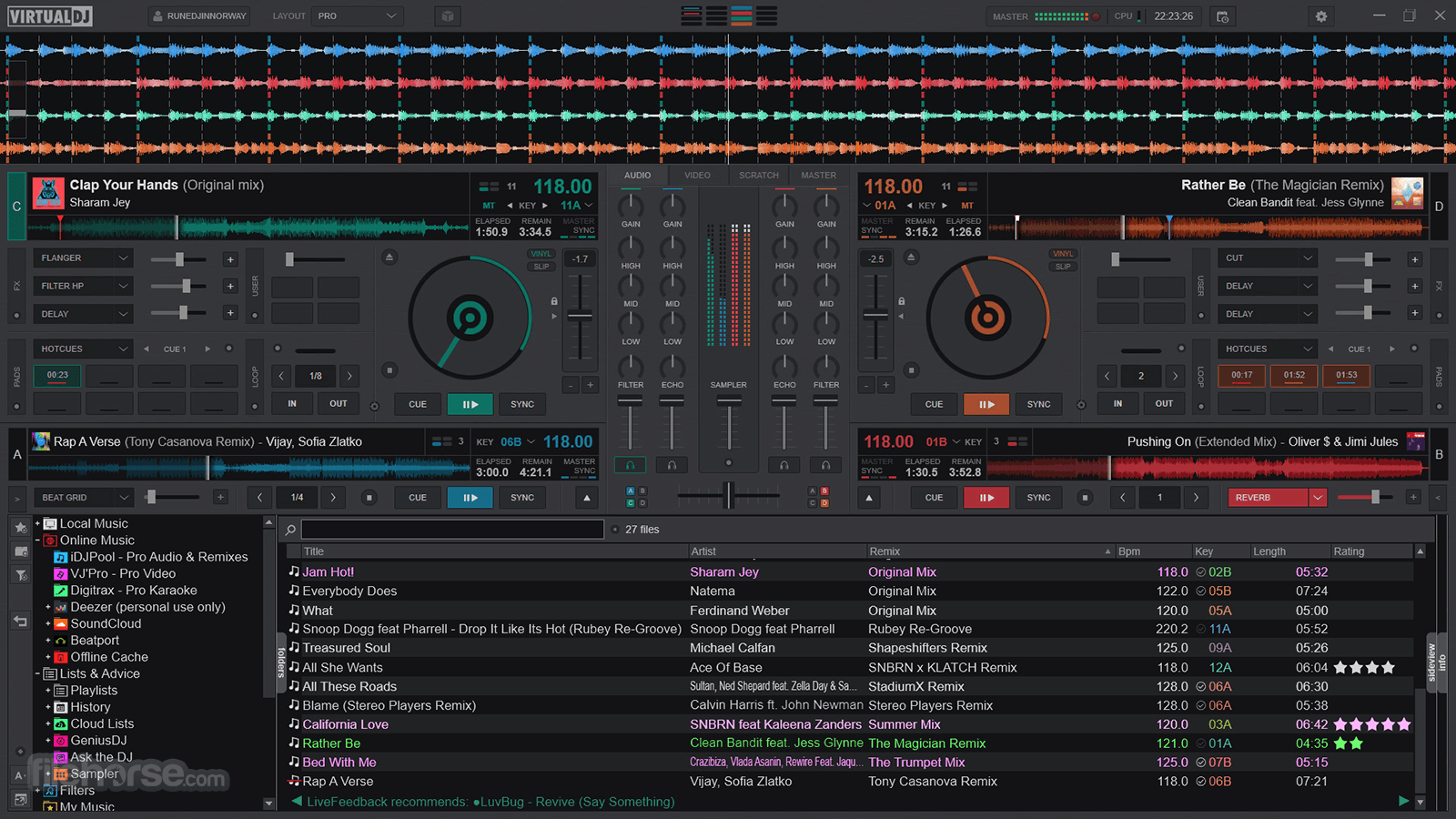The image size is (1456, 819).
Task: Select the California Love track row
Action: 850,724
